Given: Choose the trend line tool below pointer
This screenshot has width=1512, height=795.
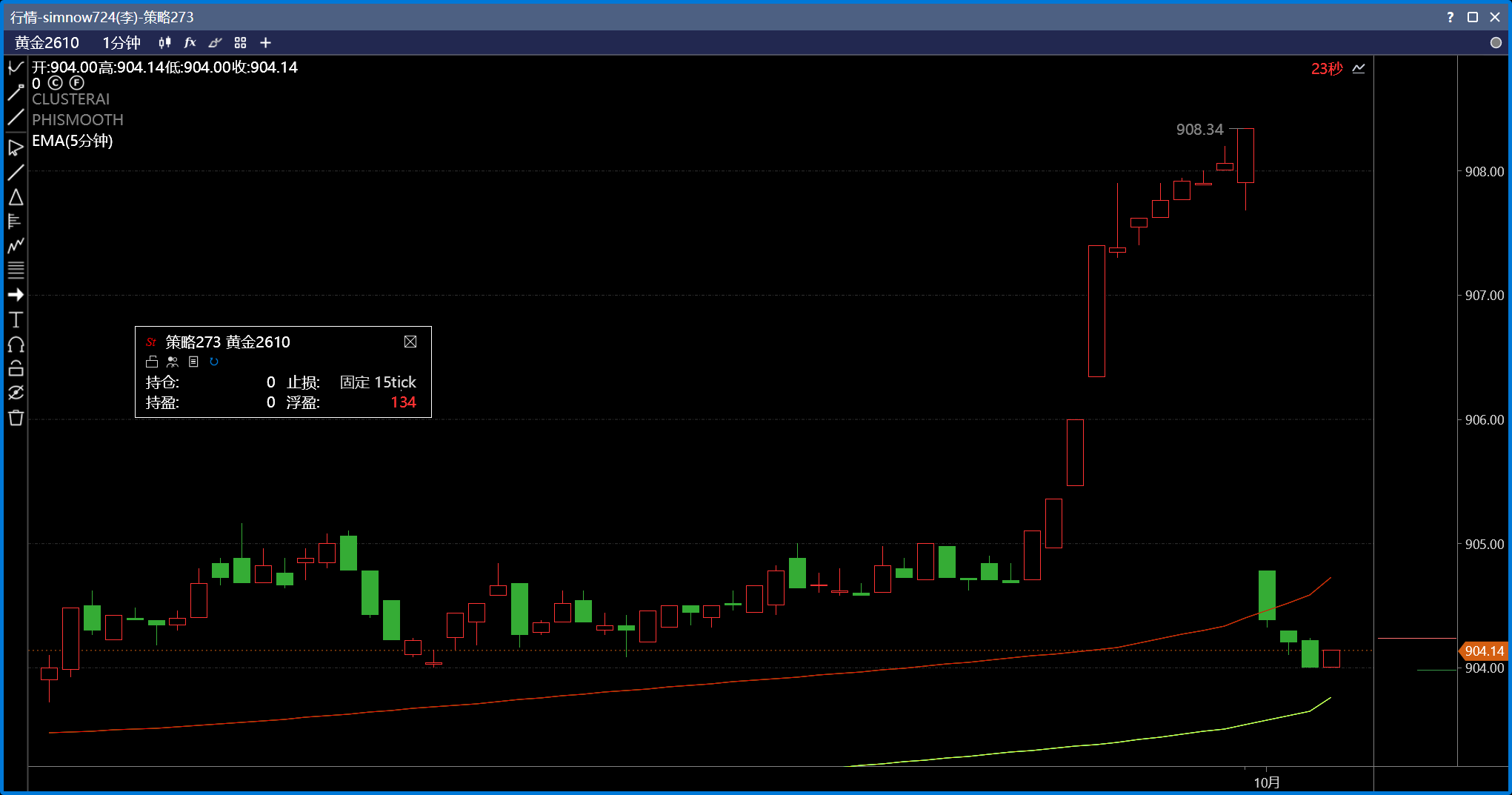Looking at the screenshot, I should (x=16, y=173).
